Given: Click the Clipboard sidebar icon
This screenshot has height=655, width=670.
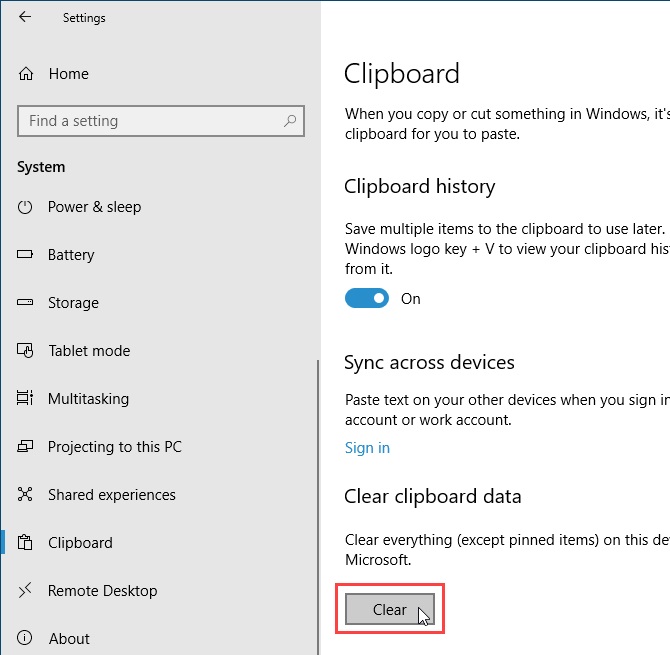Looking at the screenshot, I should click(25, 543).
